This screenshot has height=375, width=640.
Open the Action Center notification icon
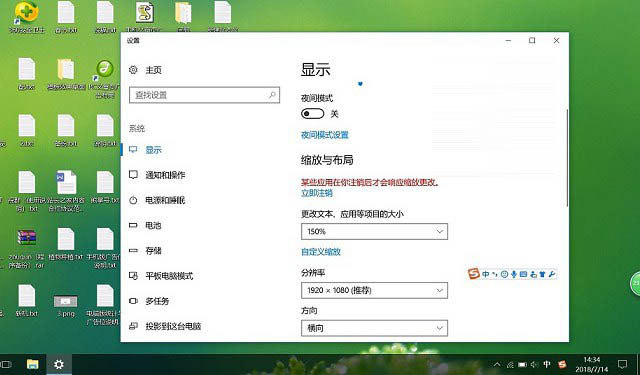(x=622, y=364)
